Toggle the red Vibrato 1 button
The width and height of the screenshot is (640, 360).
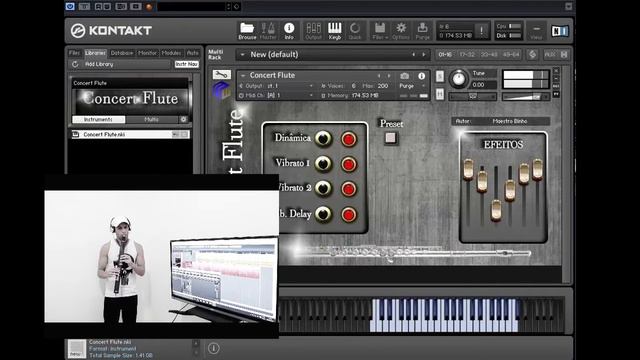pyautogui.click(x=349, y=164)
